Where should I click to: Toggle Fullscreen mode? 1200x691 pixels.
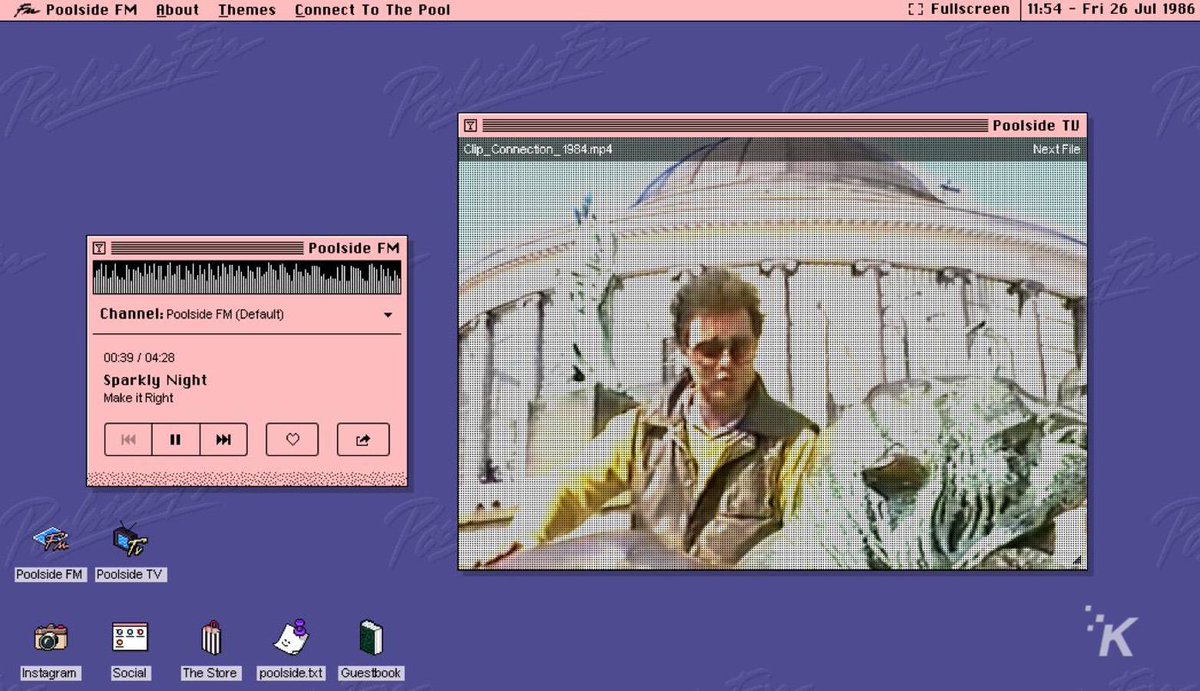point(959,9)
